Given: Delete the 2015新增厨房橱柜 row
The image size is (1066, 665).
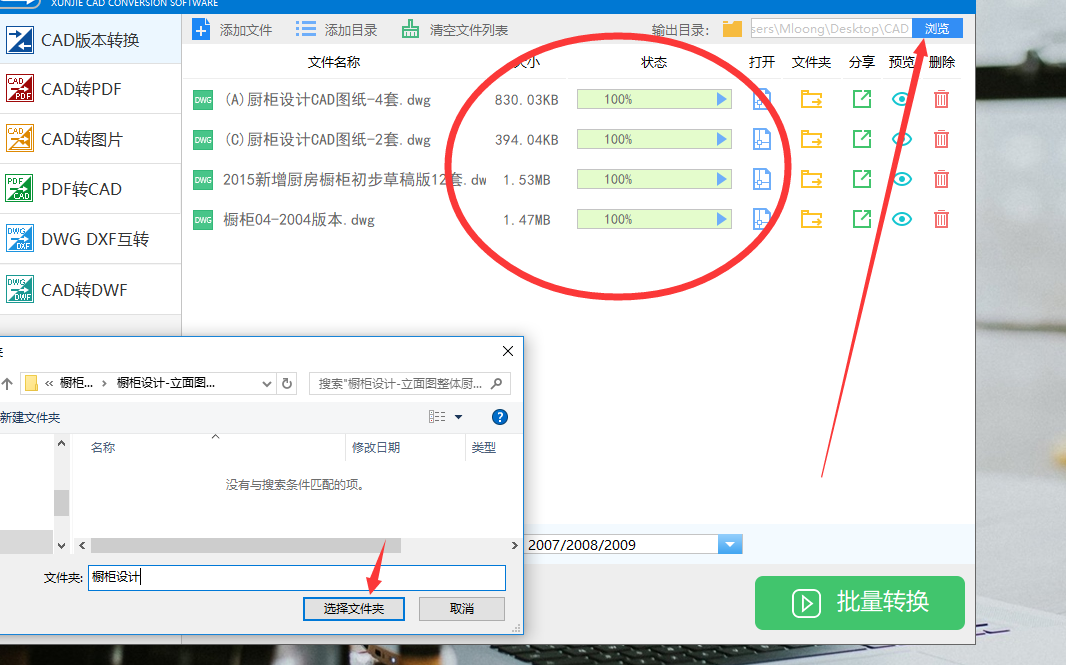Looking at the screenshot, I should point(941,180).
